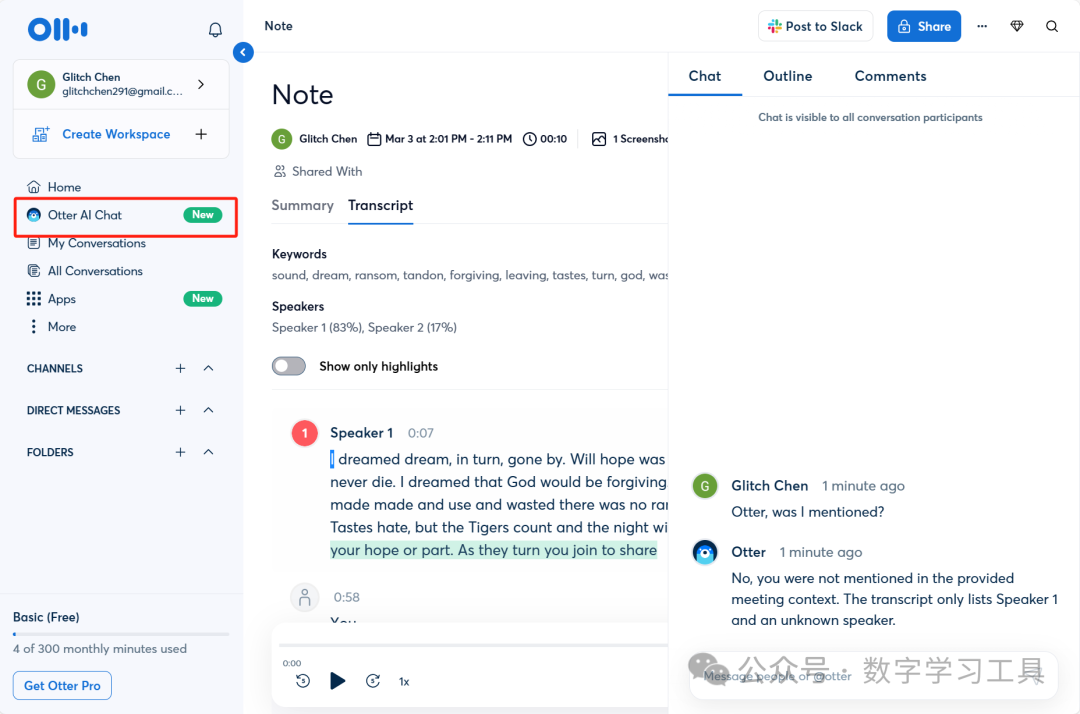Rewind five seconds

303,681
